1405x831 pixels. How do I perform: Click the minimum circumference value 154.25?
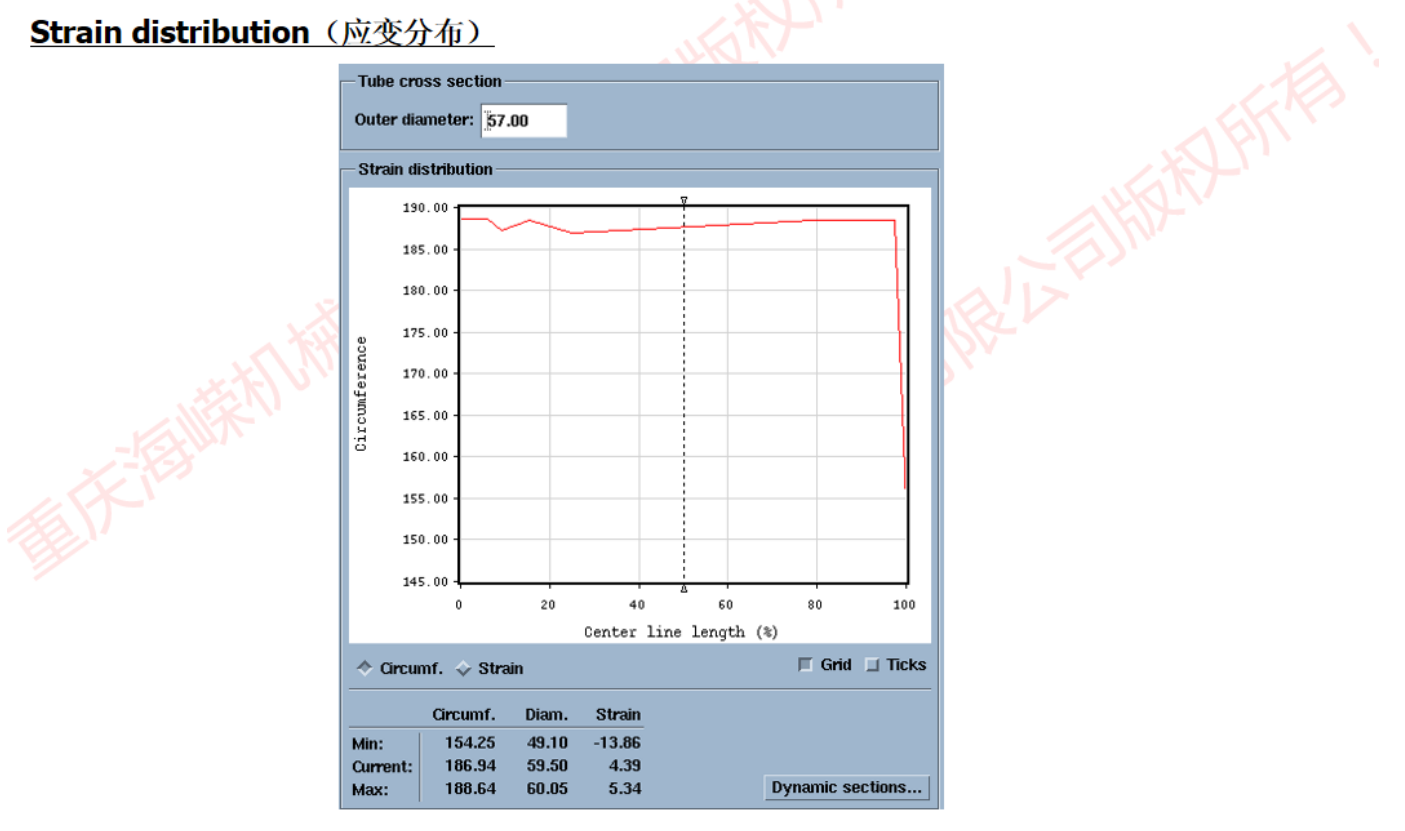(463, 743)
